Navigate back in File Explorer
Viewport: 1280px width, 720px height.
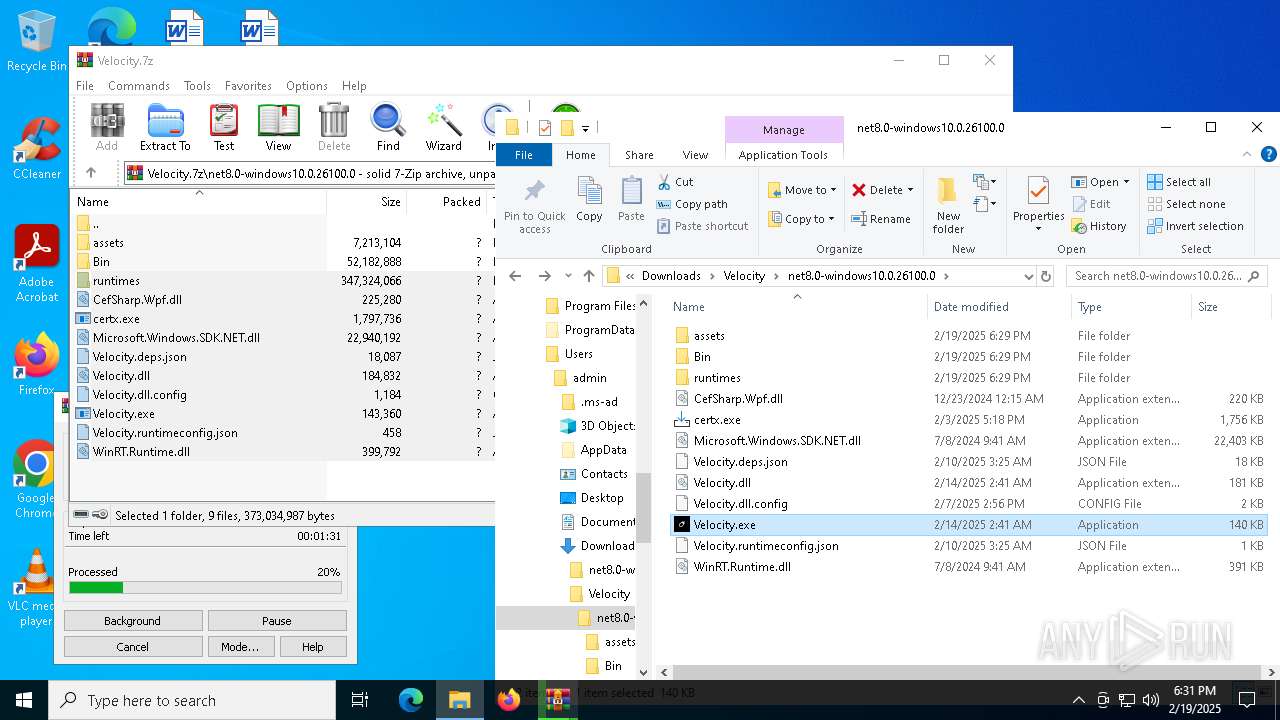[515, 276]
